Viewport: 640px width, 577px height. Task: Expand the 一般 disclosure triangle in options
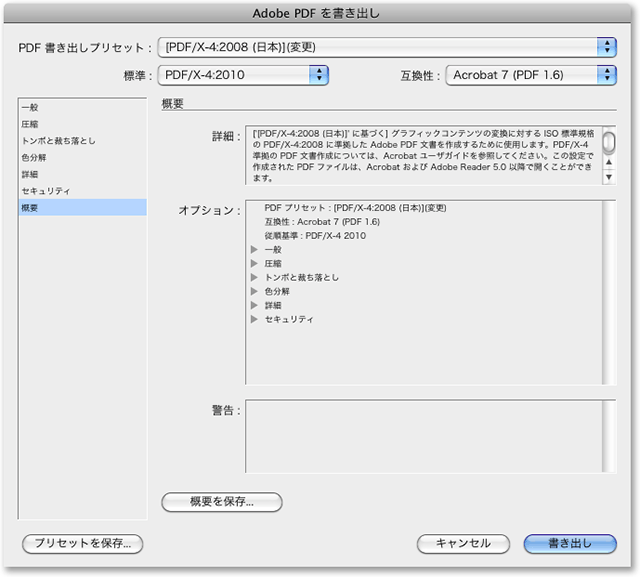pyautogui.click(x=254, y=250)
